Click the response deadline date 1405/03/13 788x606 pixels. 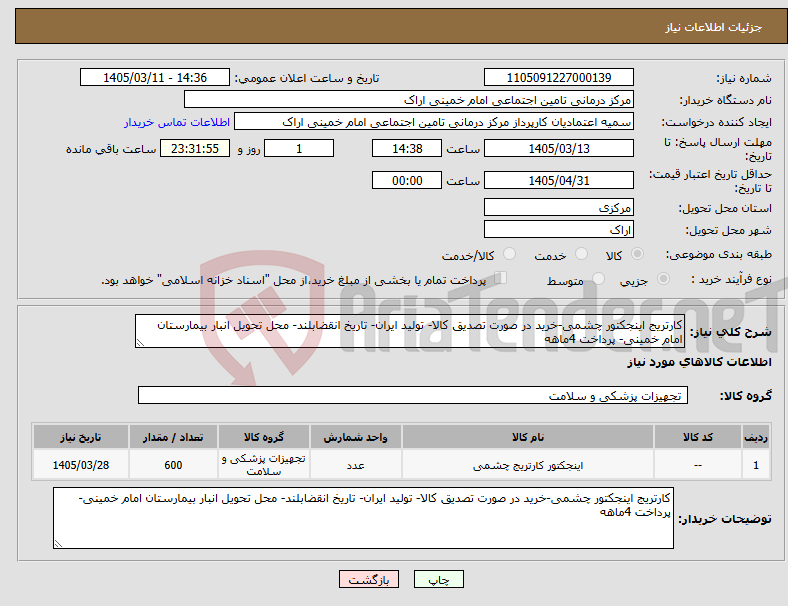click(558, 148)
